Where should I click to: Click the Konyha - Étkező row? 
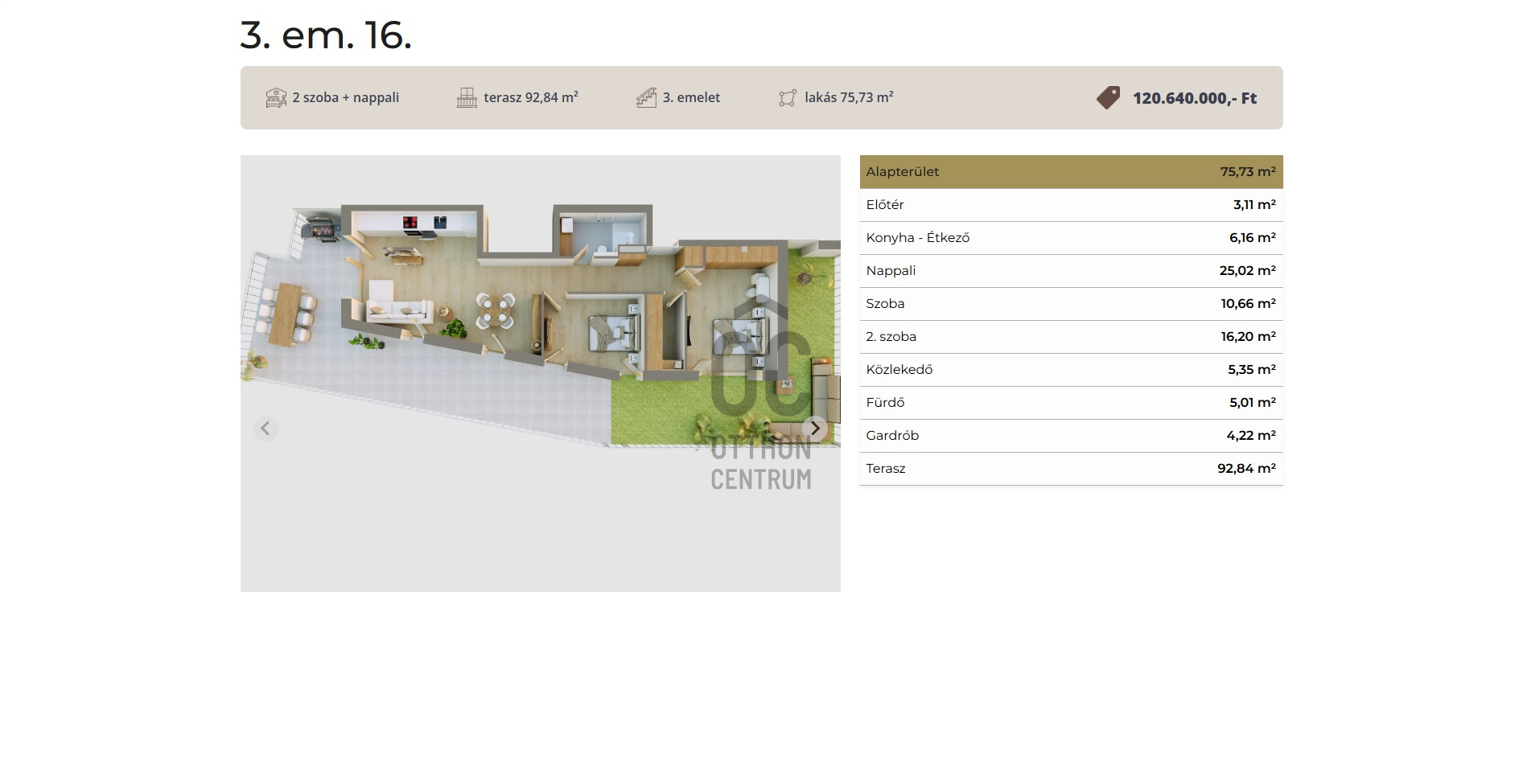(1070, 238)
